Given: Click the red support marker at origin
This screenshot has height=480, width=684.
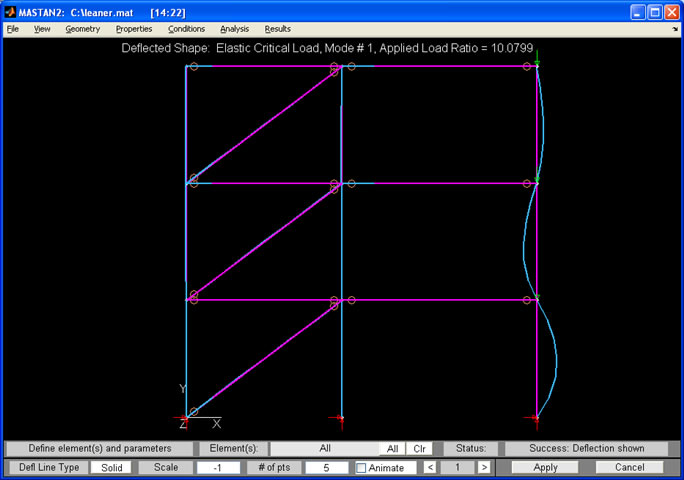Looking at the screenshot, I should point(186,417).
